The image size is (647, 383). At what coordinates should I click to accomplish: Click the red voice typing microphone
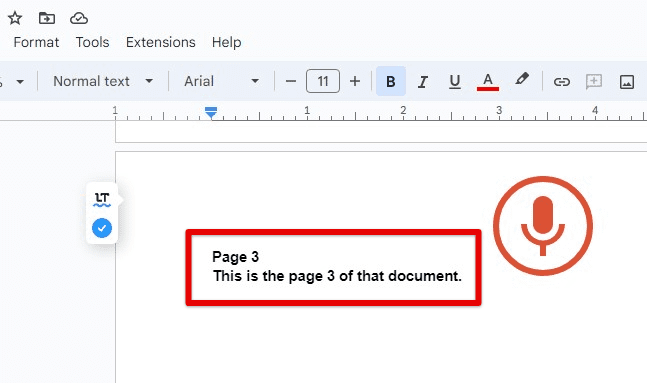(x=543, y=225)
